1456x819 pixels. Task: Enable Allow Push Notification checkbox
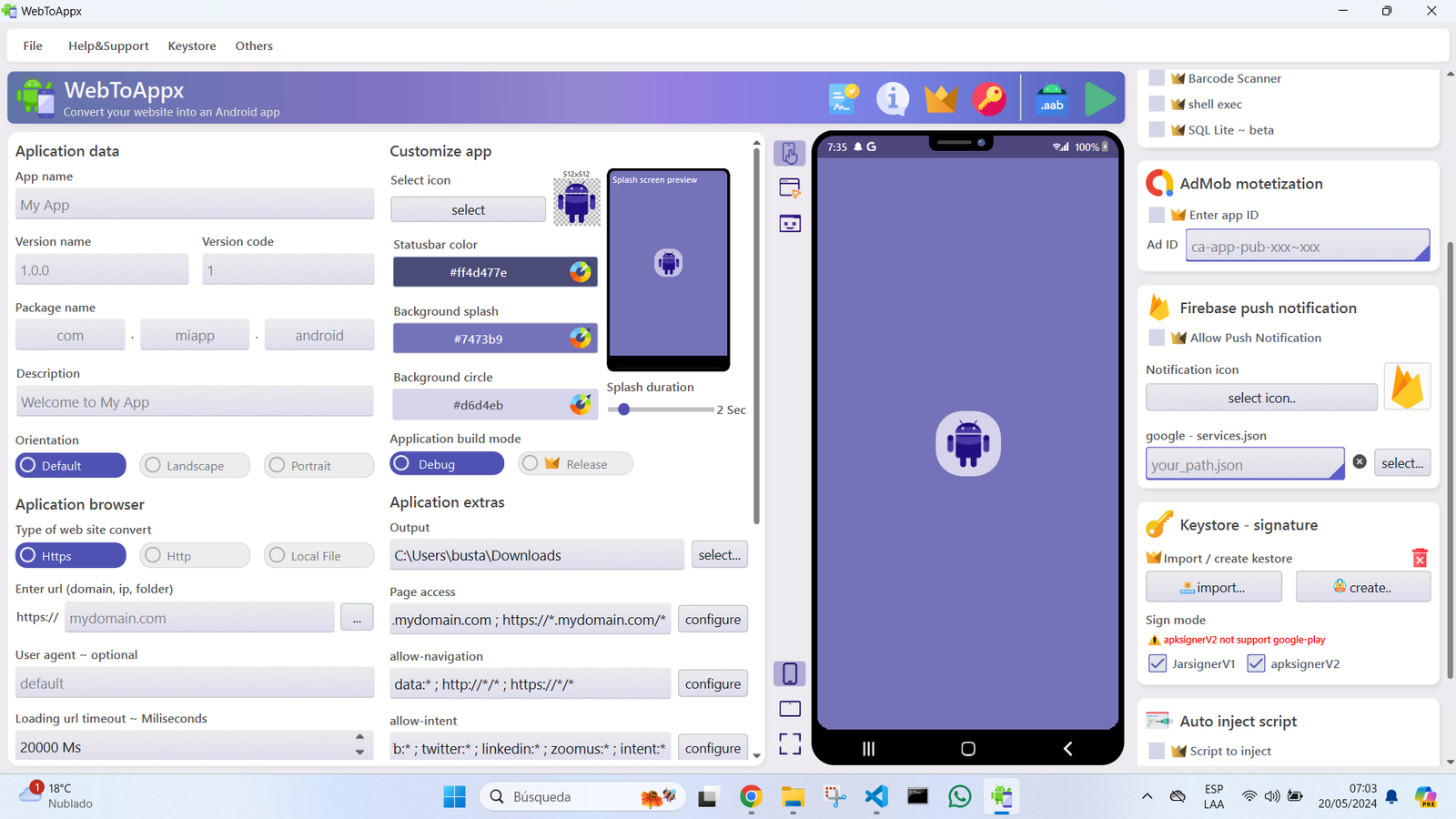[1157, 338]
